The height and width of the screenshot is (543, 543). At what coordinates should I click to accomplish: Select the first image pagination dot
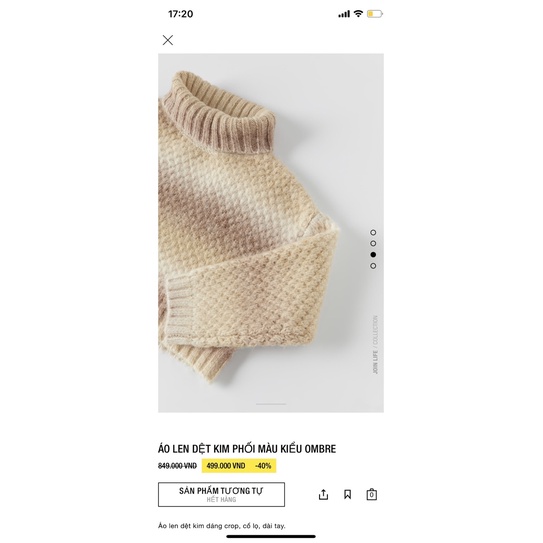pos(373,232)
